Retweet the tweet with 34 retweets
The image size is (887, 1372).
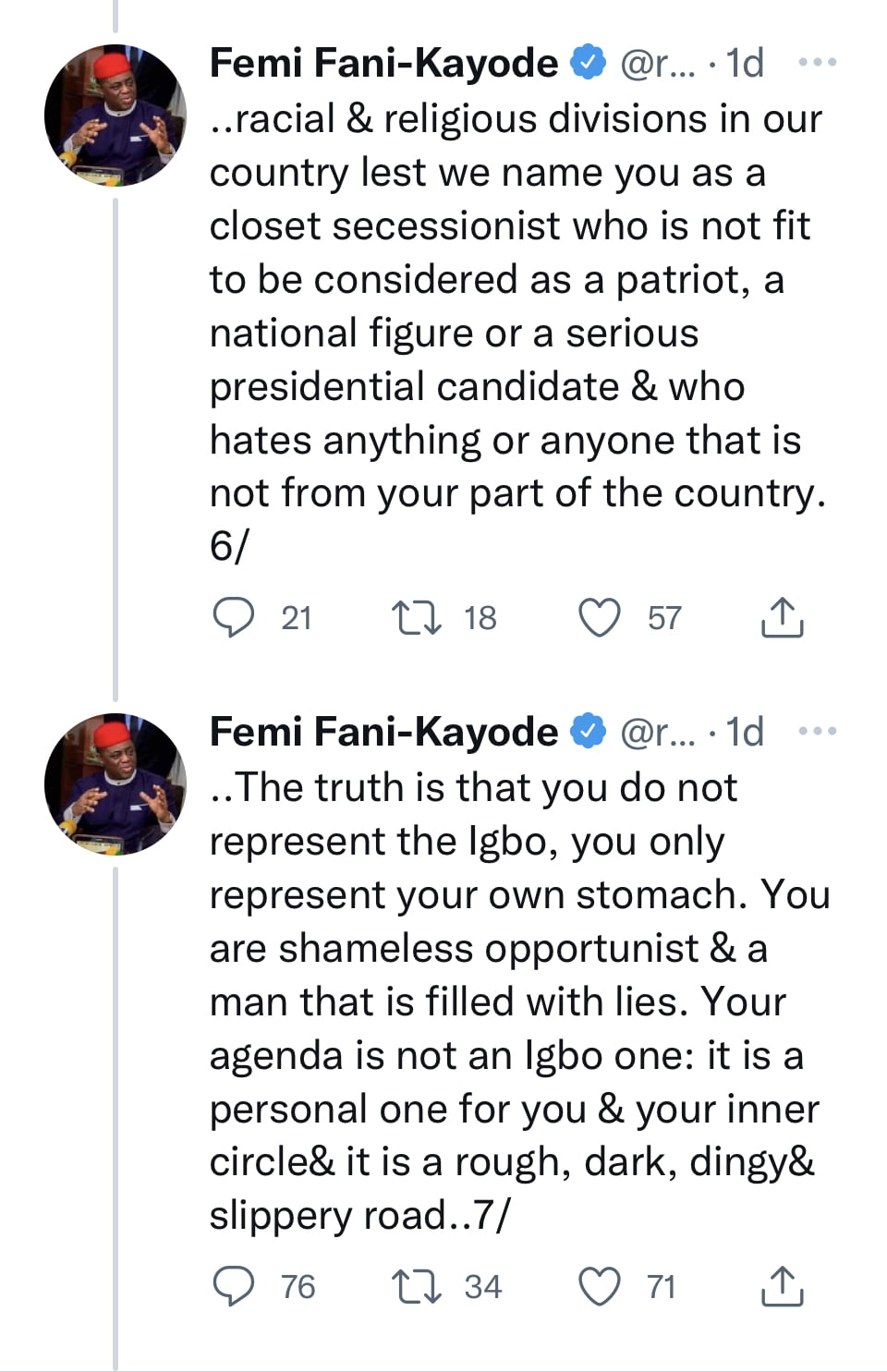(416, 1286)
